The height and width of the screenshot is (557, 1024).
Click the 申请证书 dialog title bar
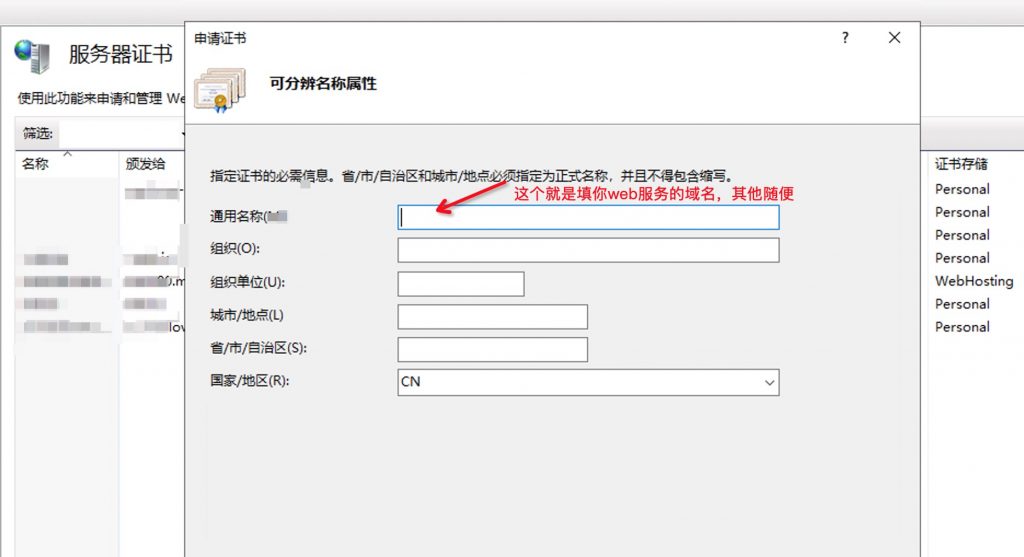[500, 38]
